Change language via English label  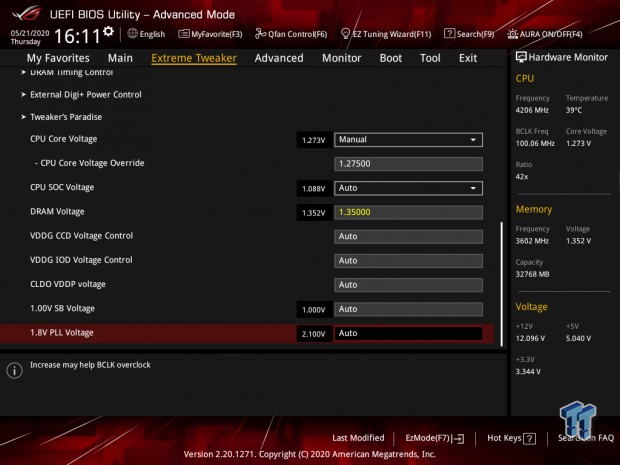click(x=152, y=34)
